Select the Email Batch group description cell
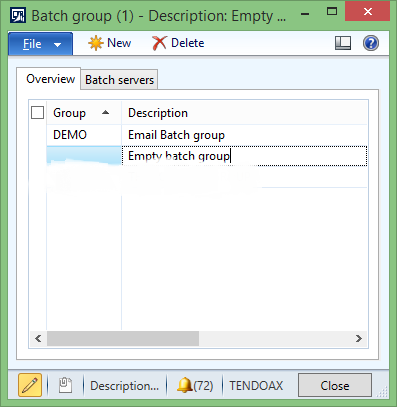 (244, 135)
